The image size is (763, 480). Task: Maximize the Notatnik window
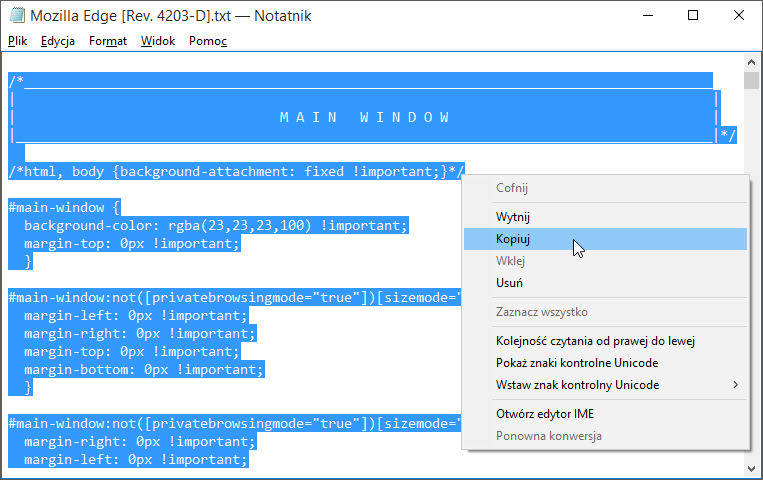pos(693,16)
